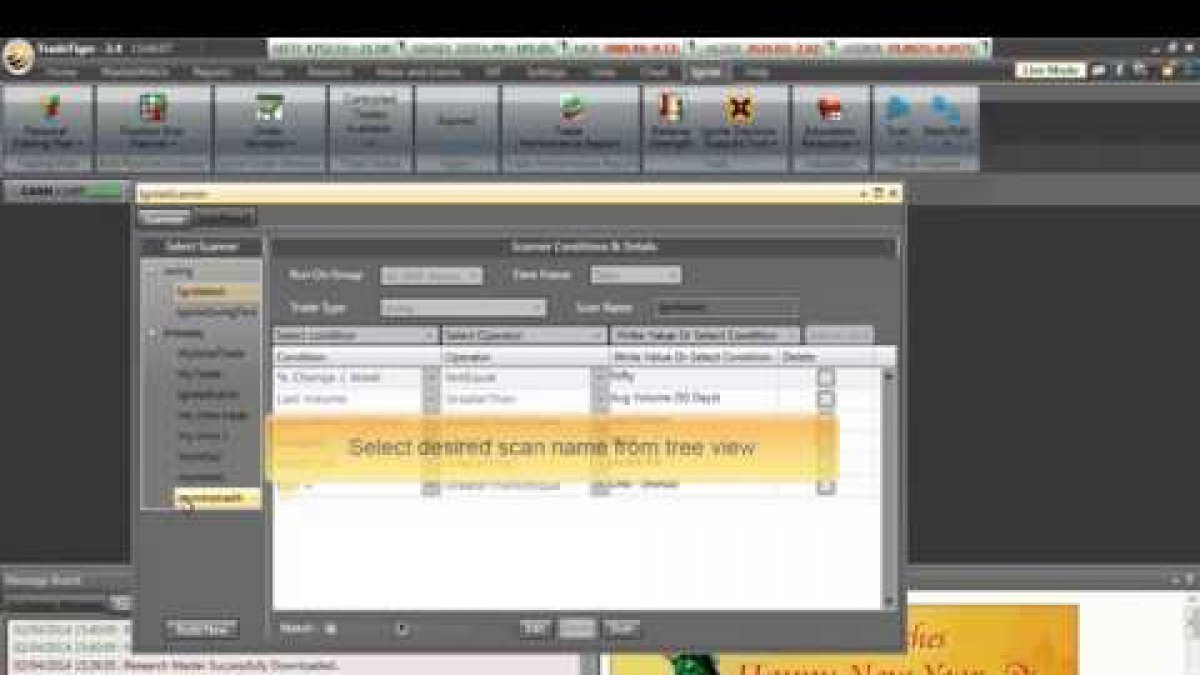Open the Select Operator dropdown

click(524, 335)
